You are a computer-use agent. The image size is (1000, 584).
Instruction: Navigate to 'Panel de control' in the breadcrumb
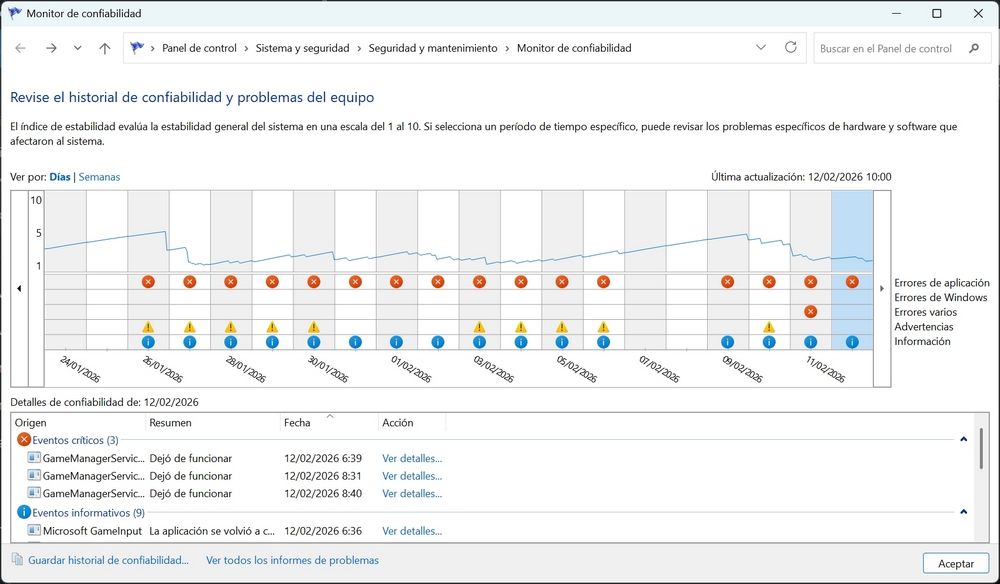pyautogui.click(x=200, y=47)
